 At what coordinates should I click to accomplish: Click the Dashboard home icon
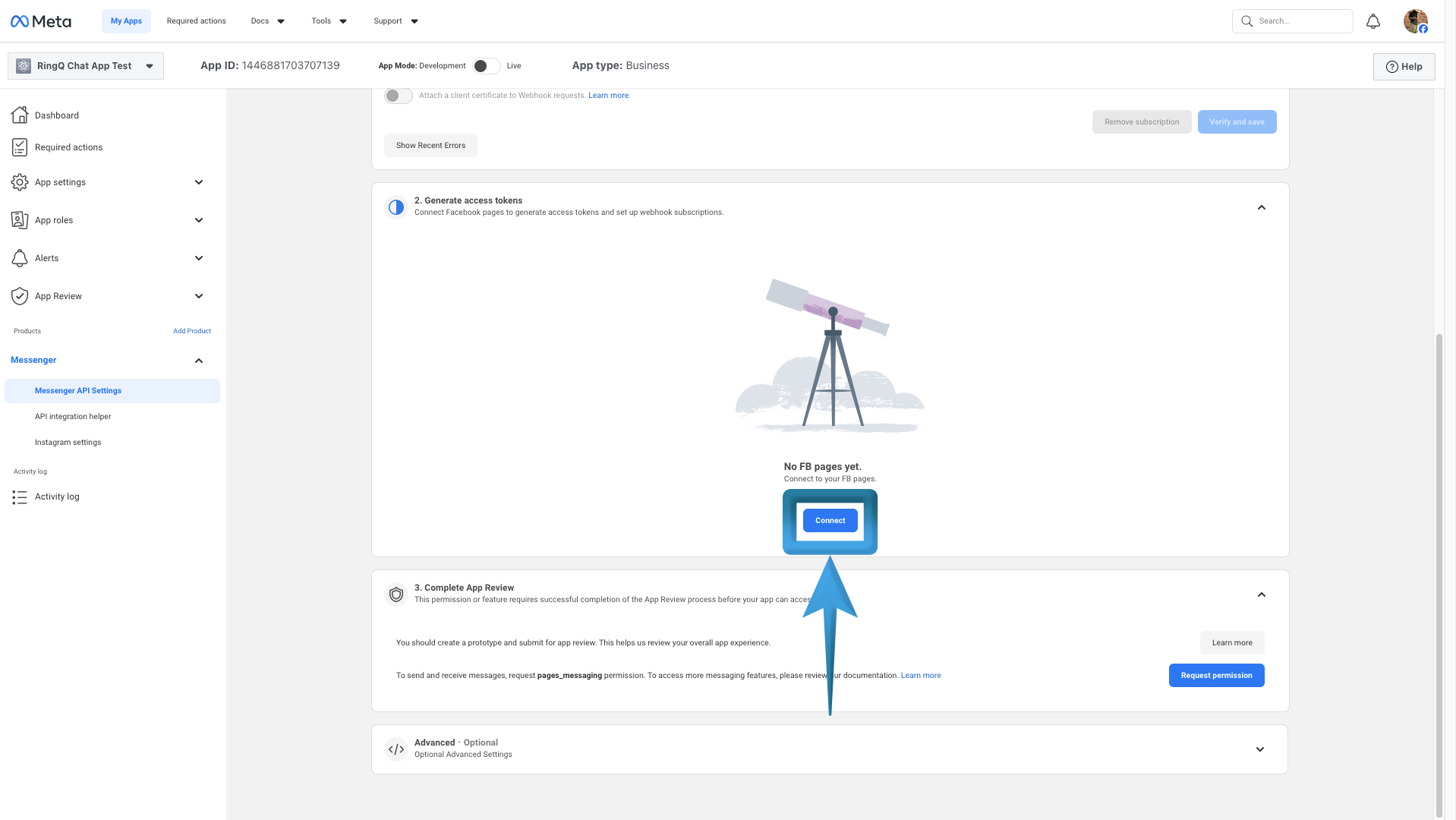click(20, 115)
